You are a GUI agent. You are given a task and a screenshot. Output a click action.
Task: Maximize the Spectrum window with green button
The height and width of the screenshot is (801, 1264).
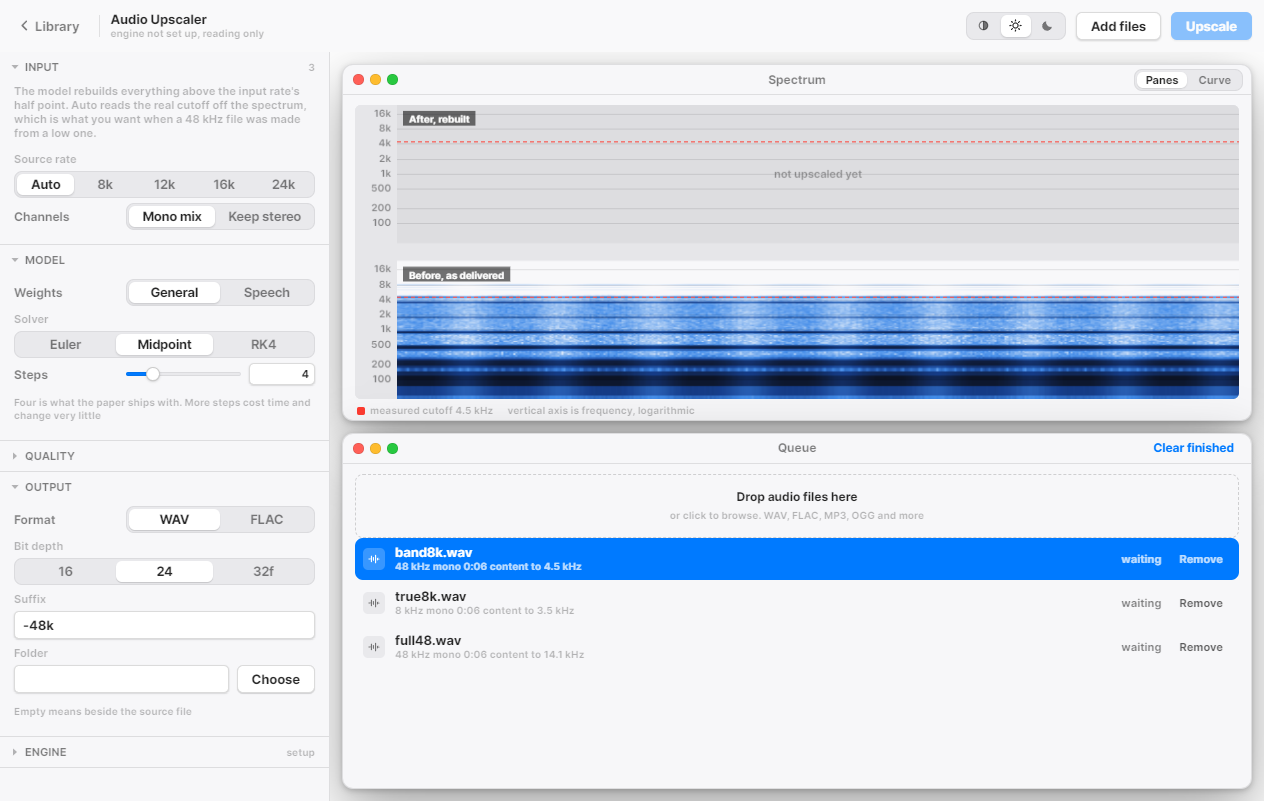(393, 80)
